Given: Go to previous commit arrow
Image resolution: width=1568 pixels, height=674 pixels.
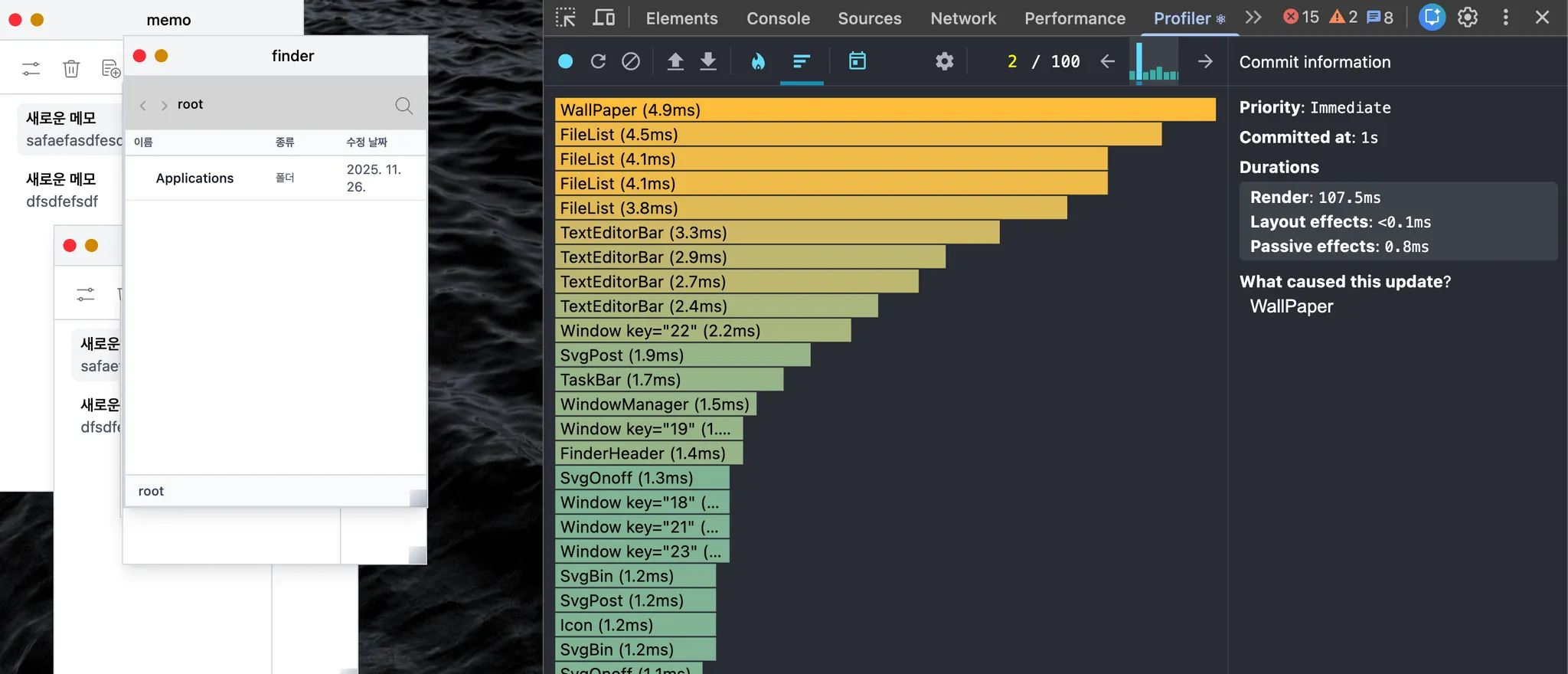Looking at the screenshot, I should (x=1107, y=61).
